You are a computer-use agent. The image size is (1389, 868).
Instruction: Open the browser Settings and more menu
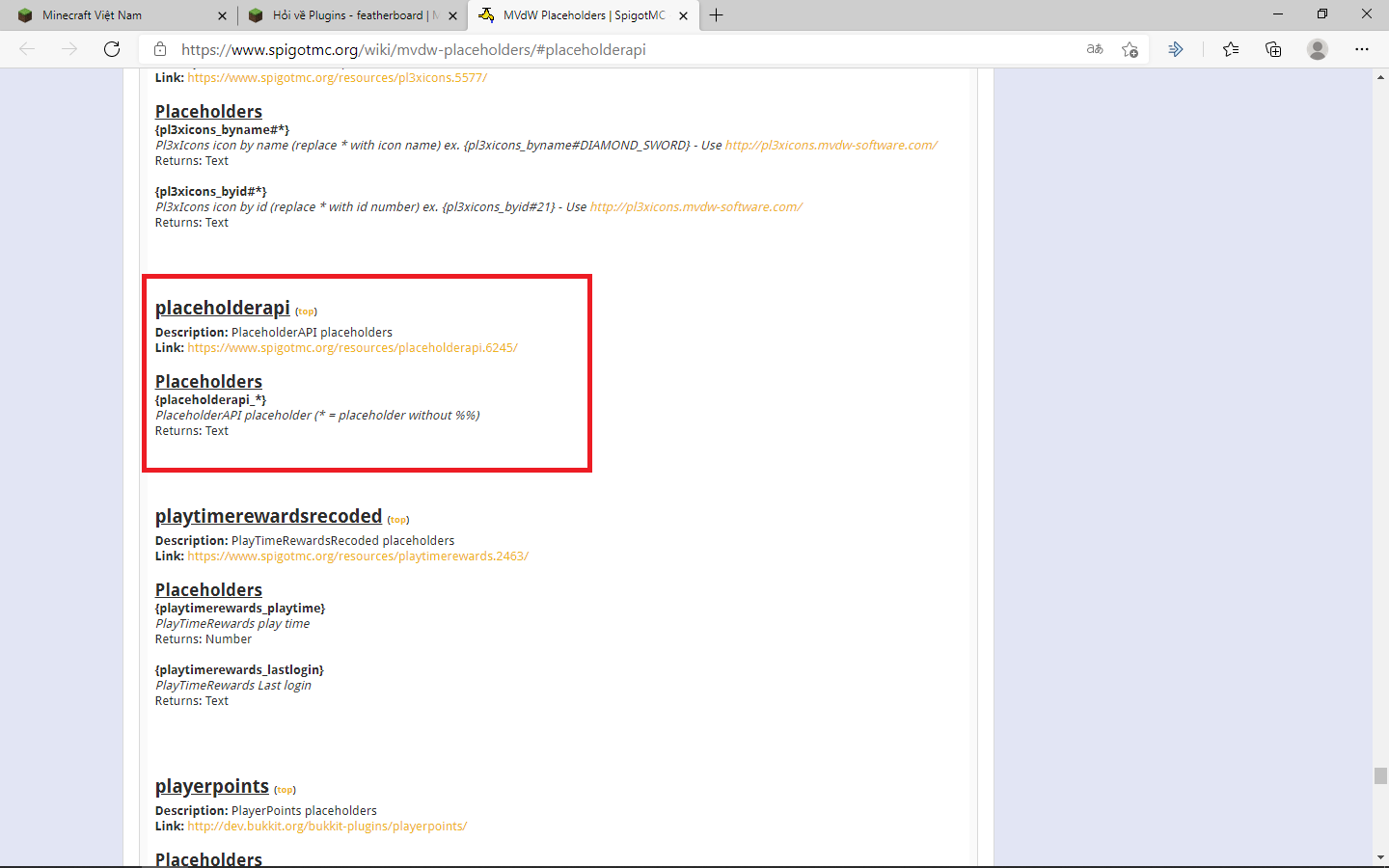(x=1362, y=49)
